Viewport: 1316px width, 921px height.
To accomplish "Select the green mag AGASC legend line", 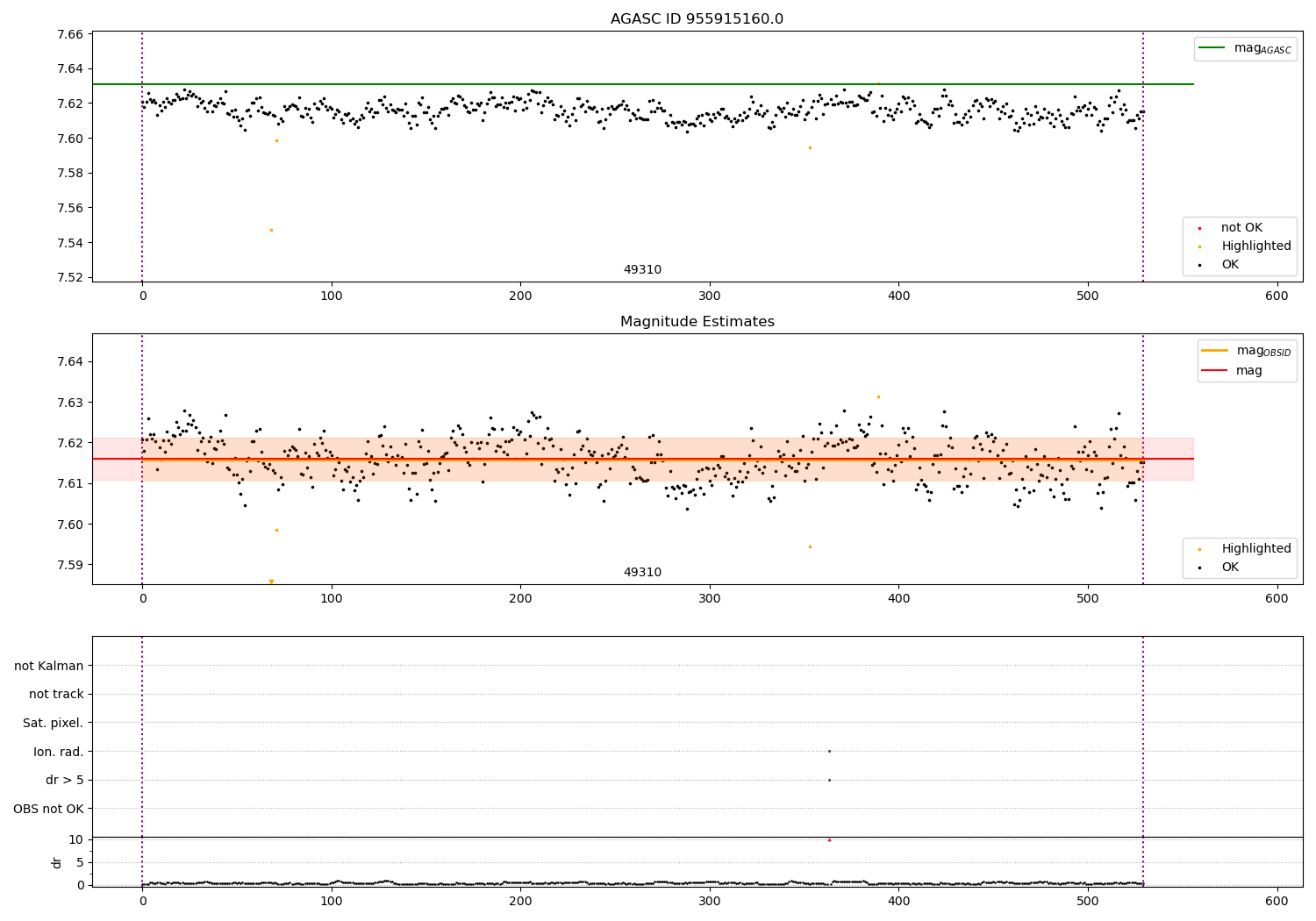I will coord(1212,48).
